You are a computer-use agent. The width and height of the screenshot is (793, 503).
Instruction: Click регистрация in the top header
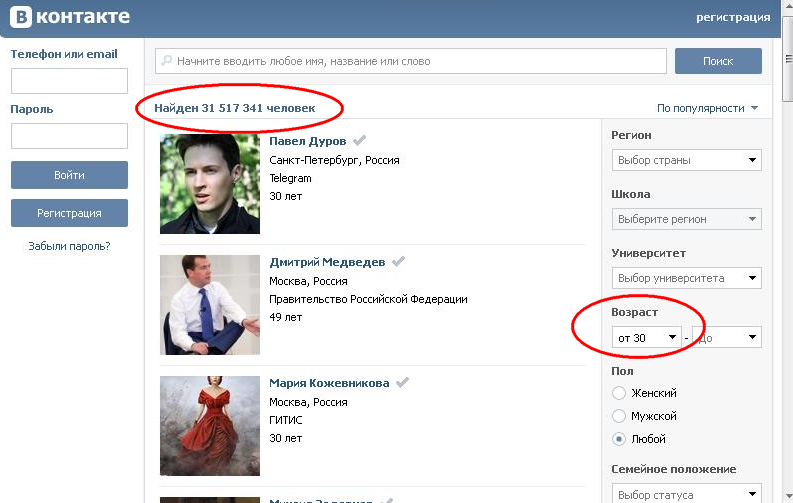[733, 18]
